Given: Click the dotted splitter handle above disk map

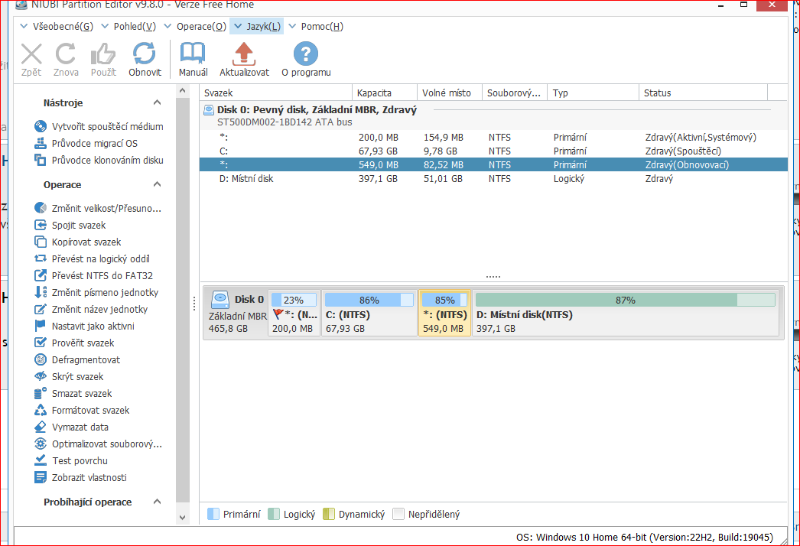Looking at the screenshot, I should [x=493, y=277].
